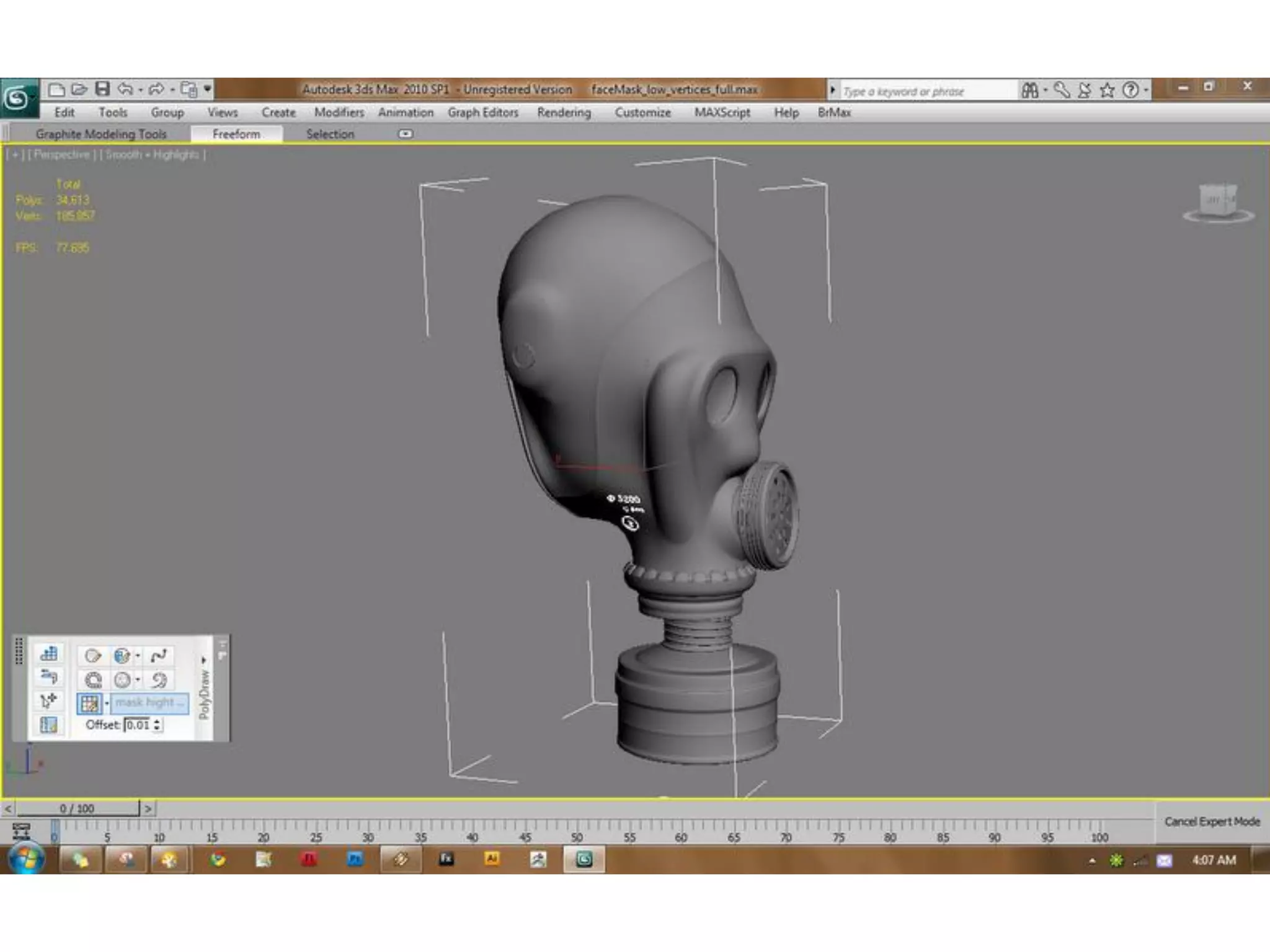Toggle the Key Mode button beside timeline
The width and height of the screenshot is (1270, 952).
[22, 831]
